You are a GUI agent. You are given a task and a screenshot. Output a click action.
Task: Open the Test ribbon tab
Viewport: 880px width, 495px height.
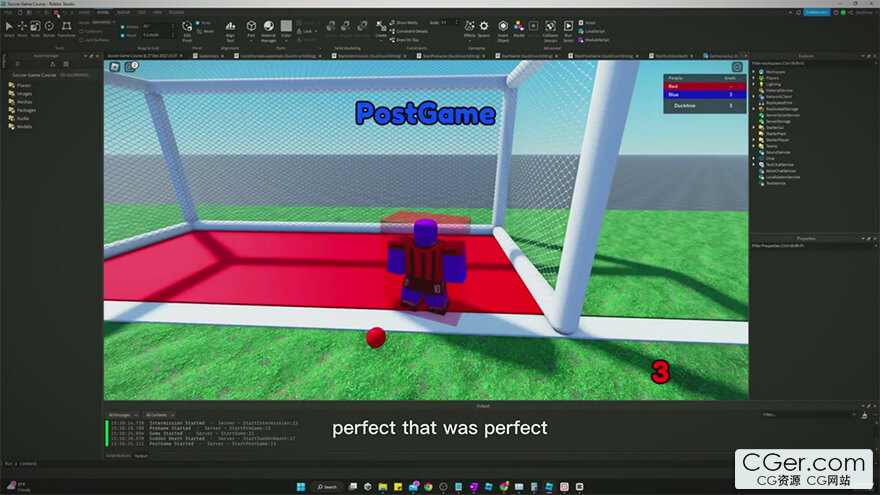coord(141,13)
